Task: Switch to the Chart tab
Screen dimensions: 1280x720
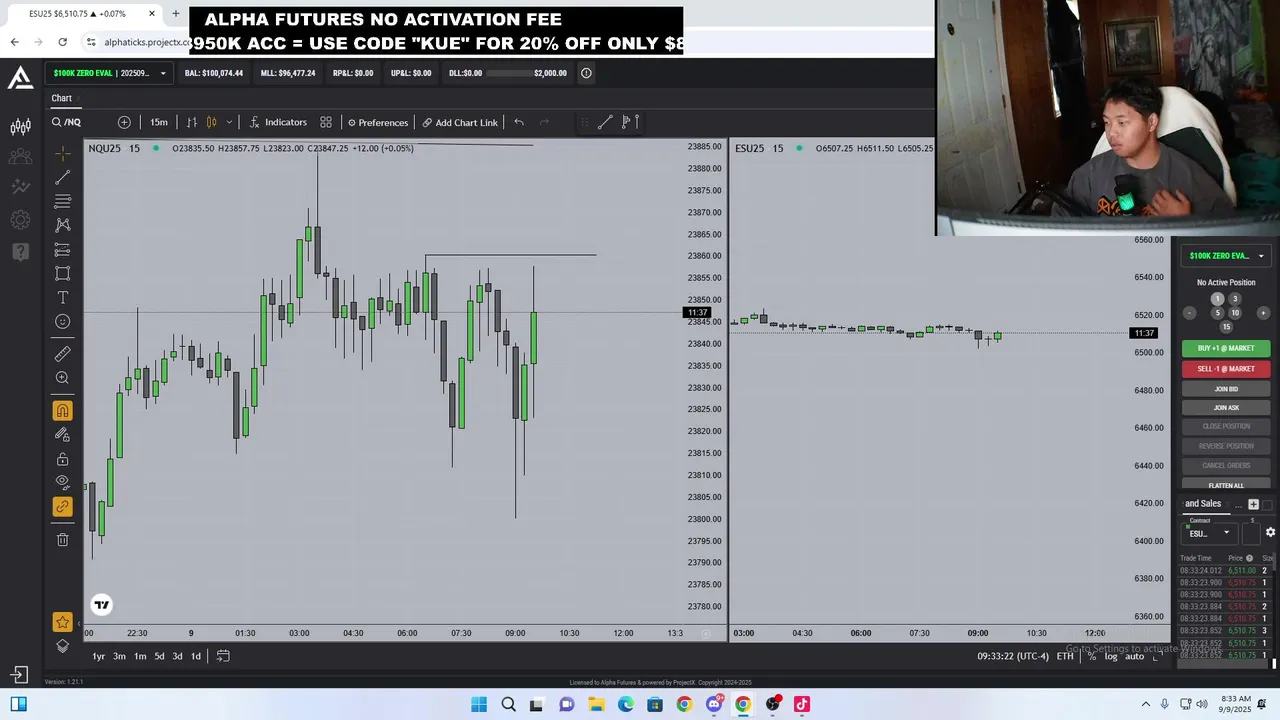Action: point(62,98)
